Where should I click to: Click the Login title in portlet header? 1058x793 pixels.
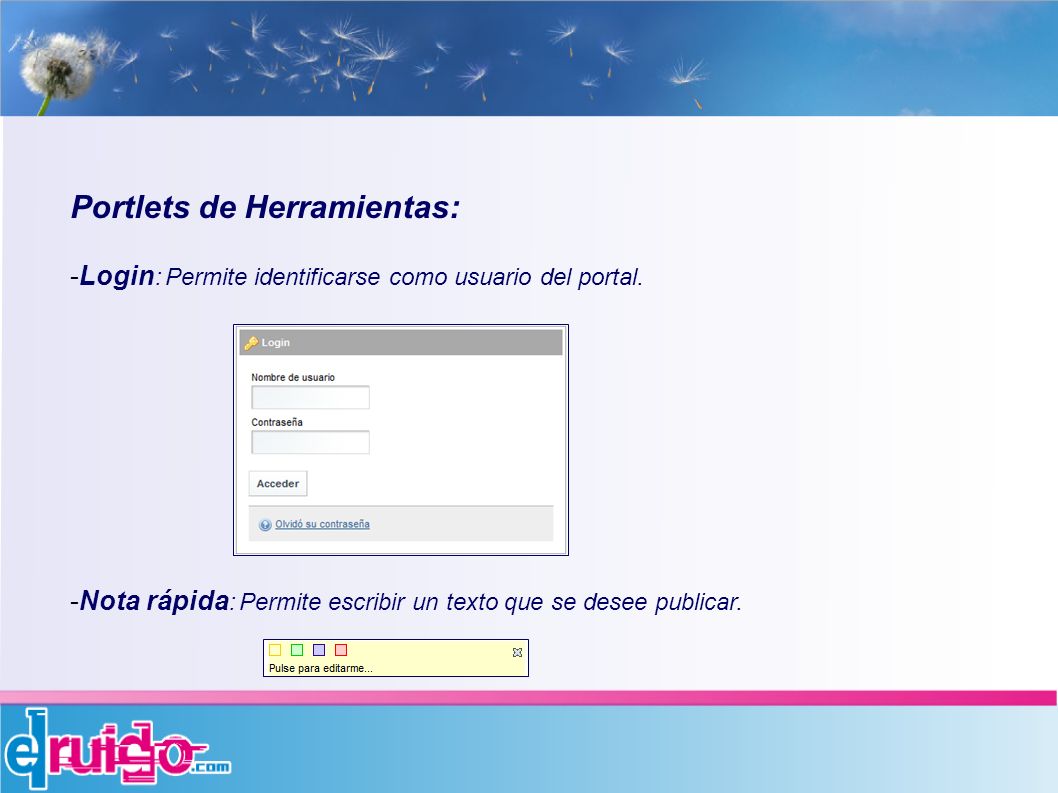click(x=275, y=343)
